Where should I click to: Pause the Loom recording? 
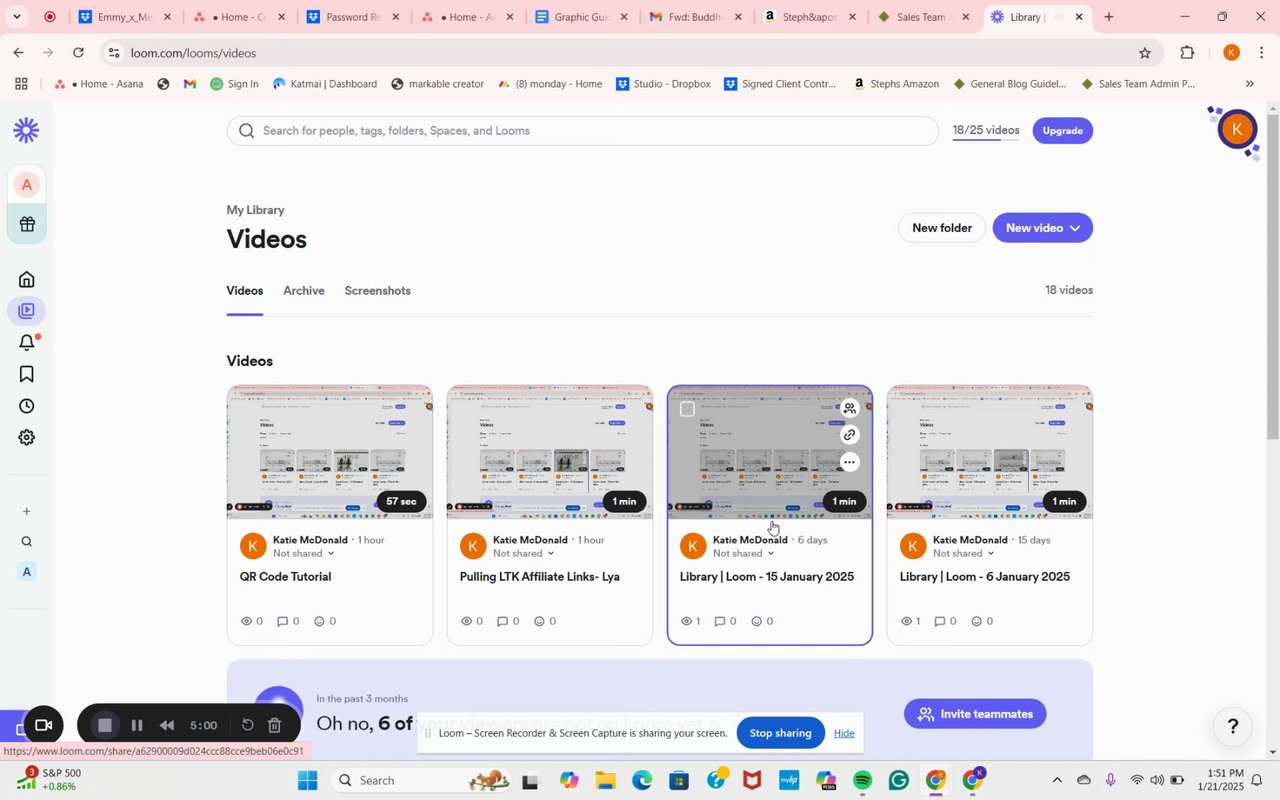137,725
